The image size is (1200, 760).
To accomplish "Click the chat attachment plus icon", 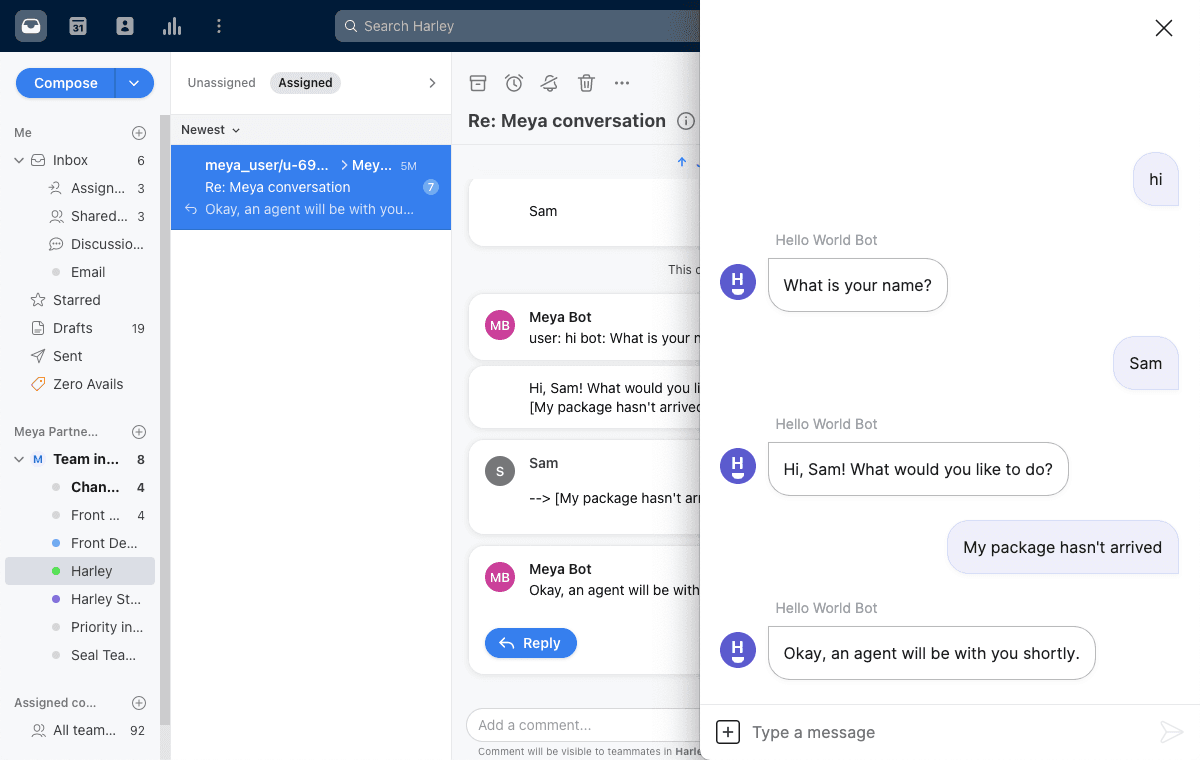I will (728, 732).
